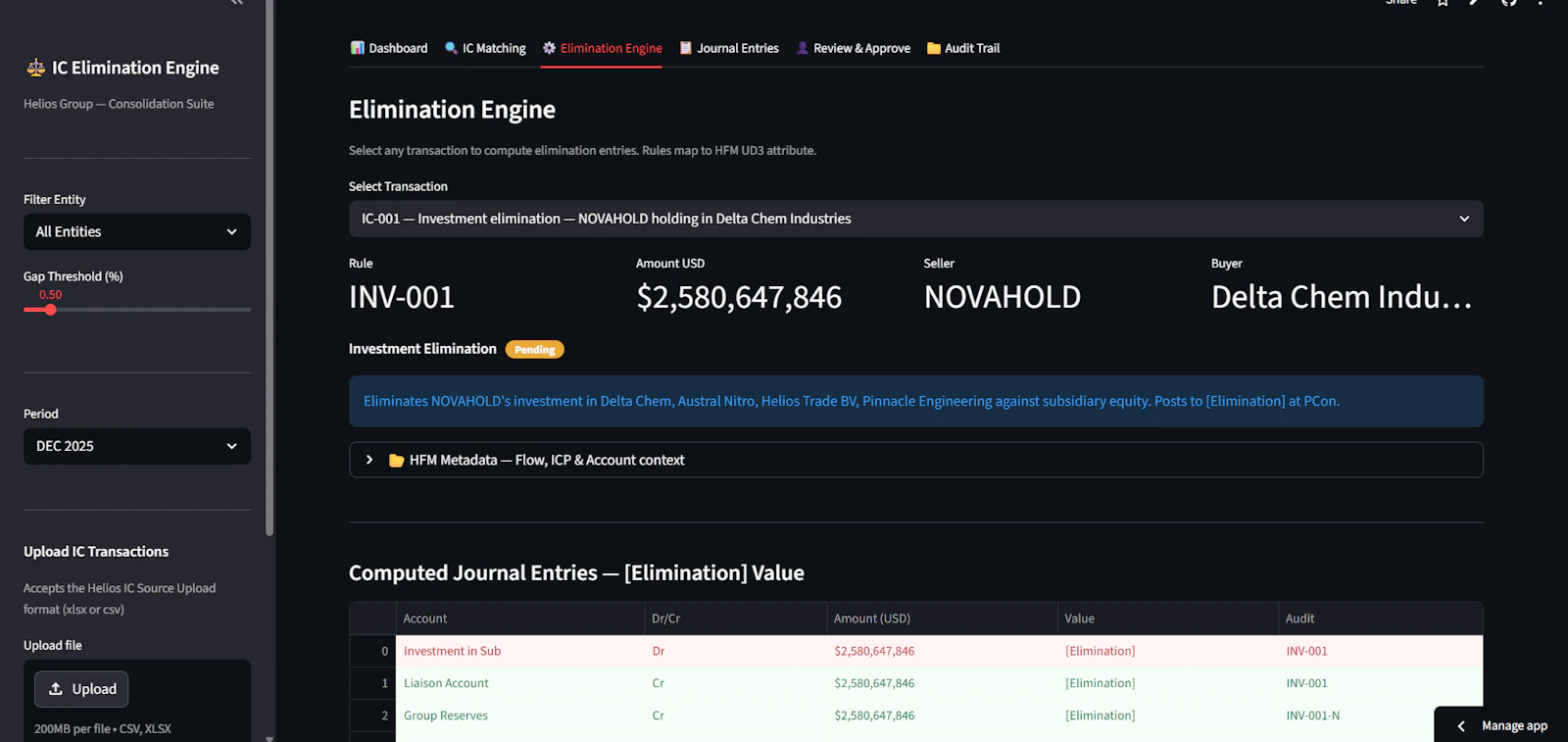Click the Elimination Engine page heading
Image resolution: width=1568 pixels, height=742 pixels.
452,110
